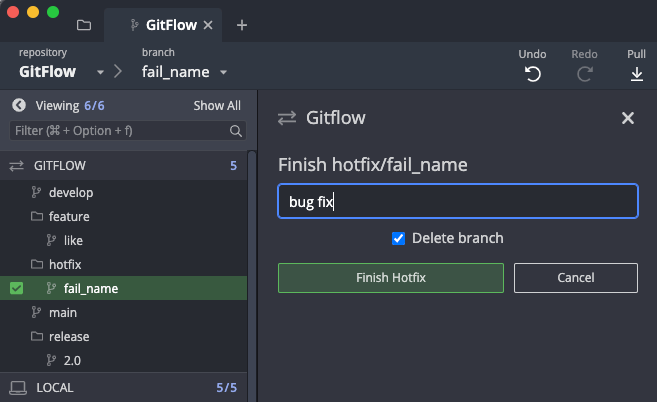Select the develop branch in sidebar
Image resolution: width=657 pixels, height=402 pixels.
(x=70, y=192)
